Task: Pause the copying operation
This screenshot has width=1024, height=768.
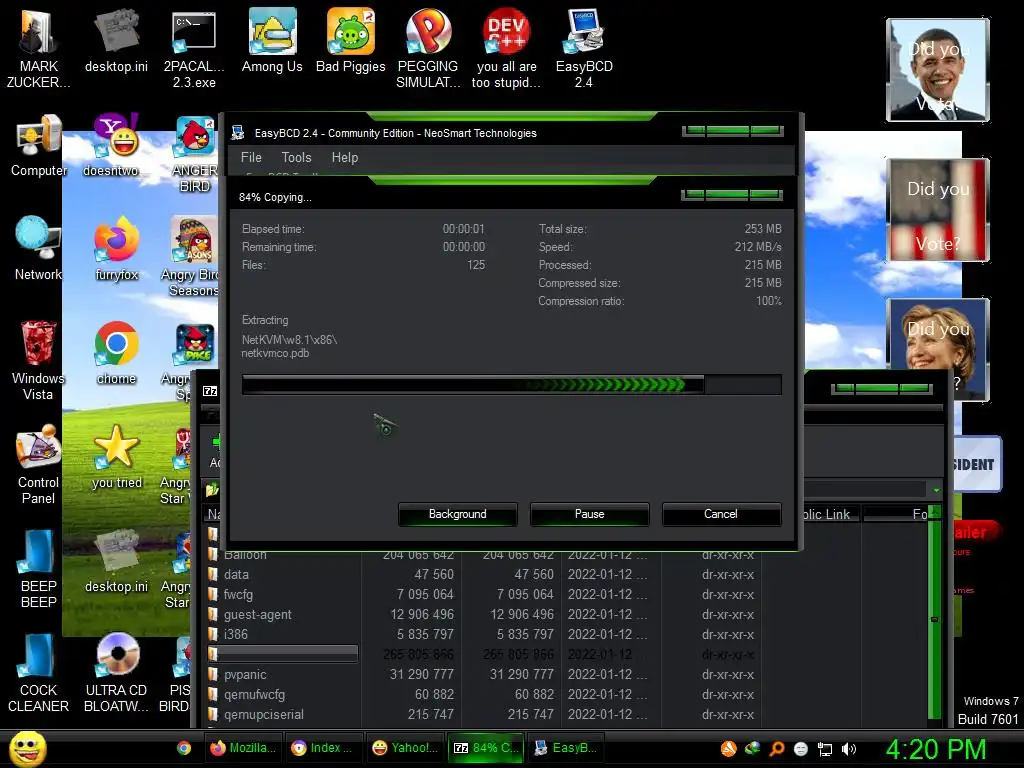Action: click(590, 514)
